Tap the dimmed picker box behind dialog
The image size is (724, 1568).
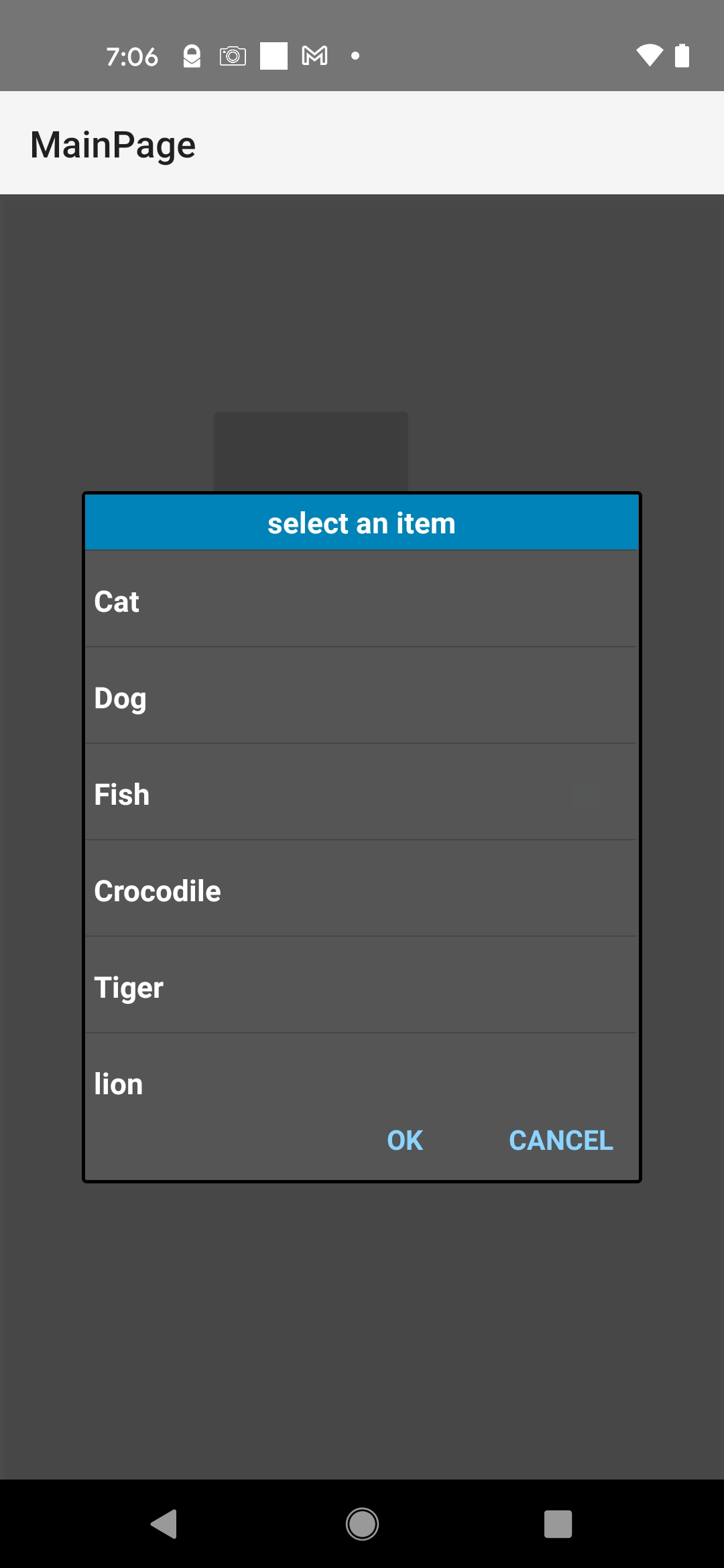tap(310, 450)
